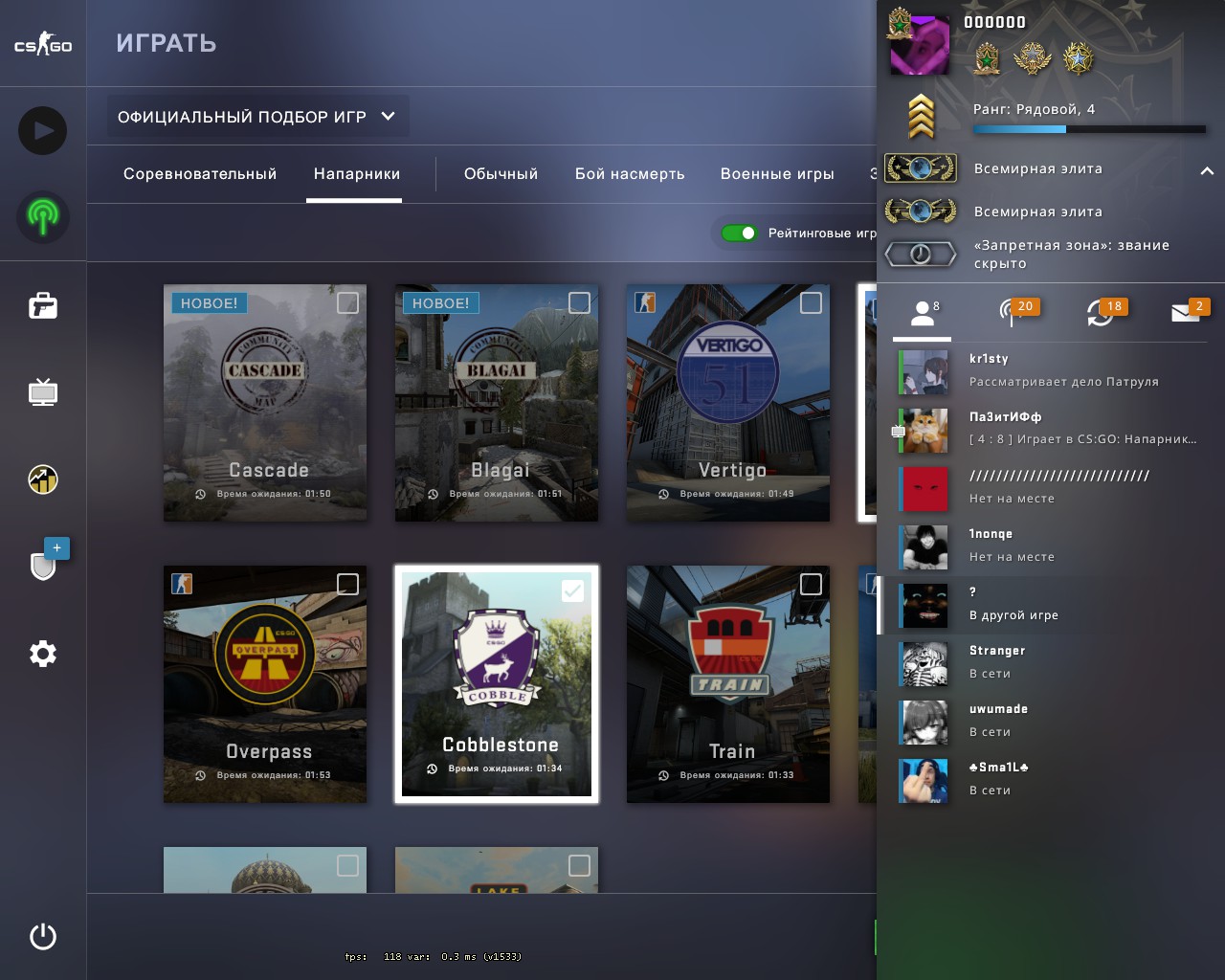Click the orange cat avatar of ПаЗитИФф

click(x=924, y=431)
